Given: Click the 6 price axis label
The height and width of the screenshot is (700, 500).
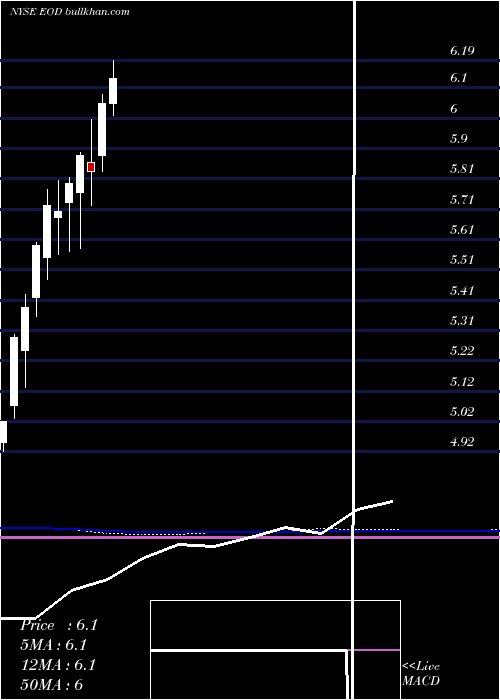Looking at the screenshot, I should coord(454,108).
